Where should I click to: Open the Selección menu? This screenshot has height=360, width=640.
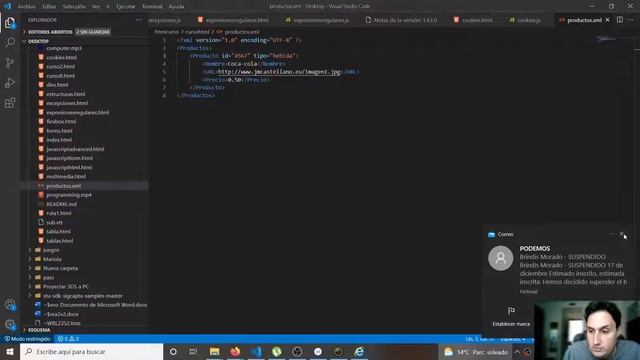74,7
